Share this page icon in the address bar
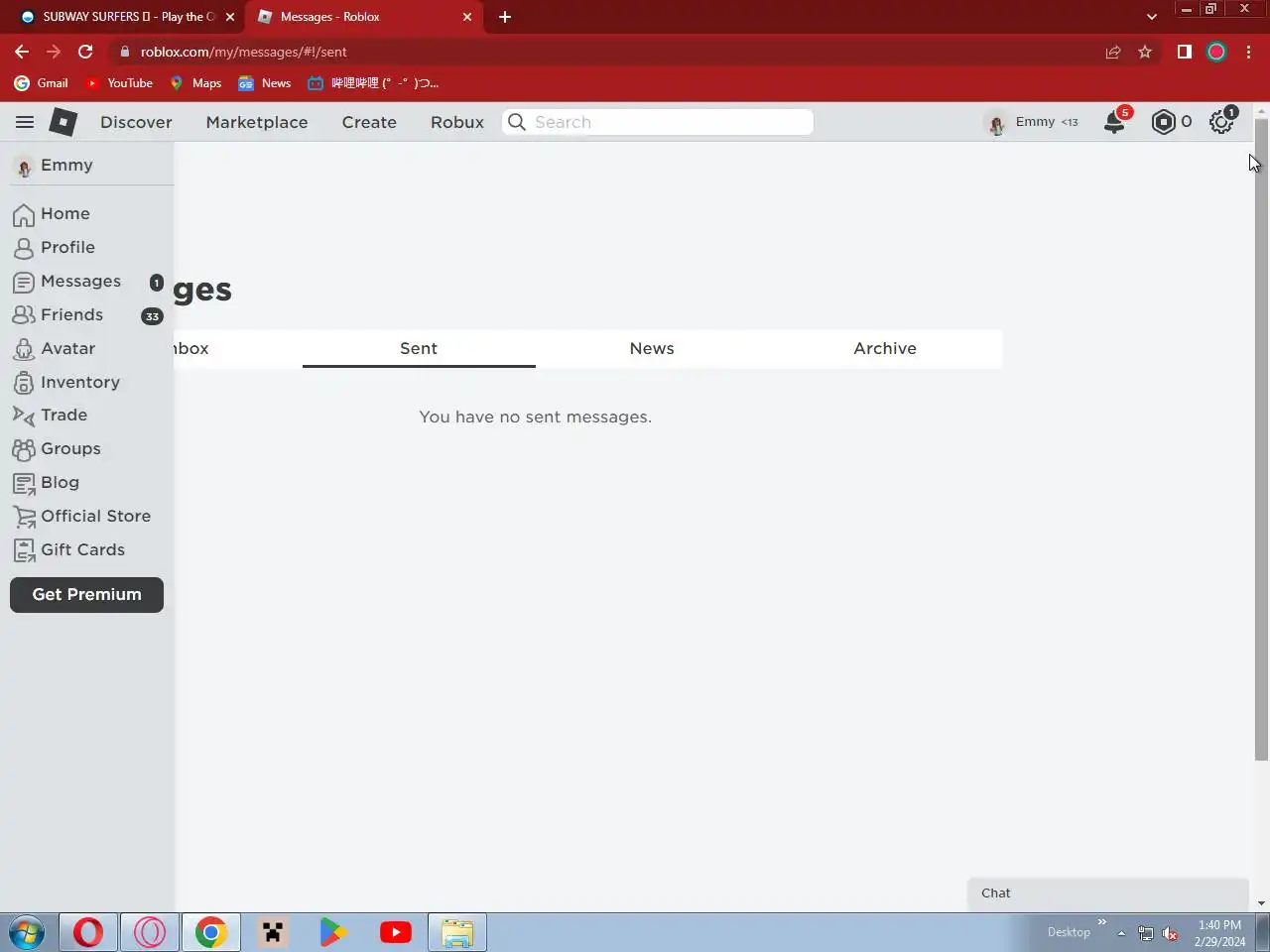 [x=1113, y=52]
